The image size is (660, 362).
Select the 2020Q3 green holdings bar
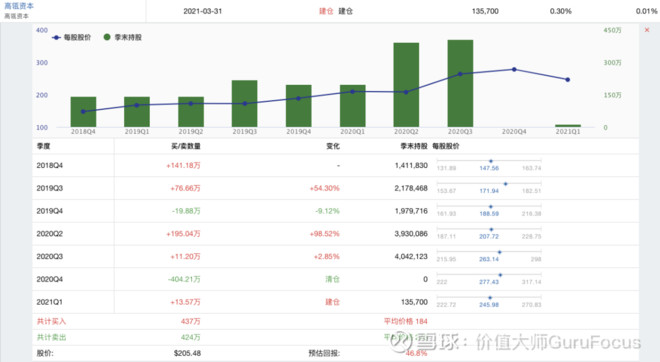pyautogui.click(x=460, y=83)
